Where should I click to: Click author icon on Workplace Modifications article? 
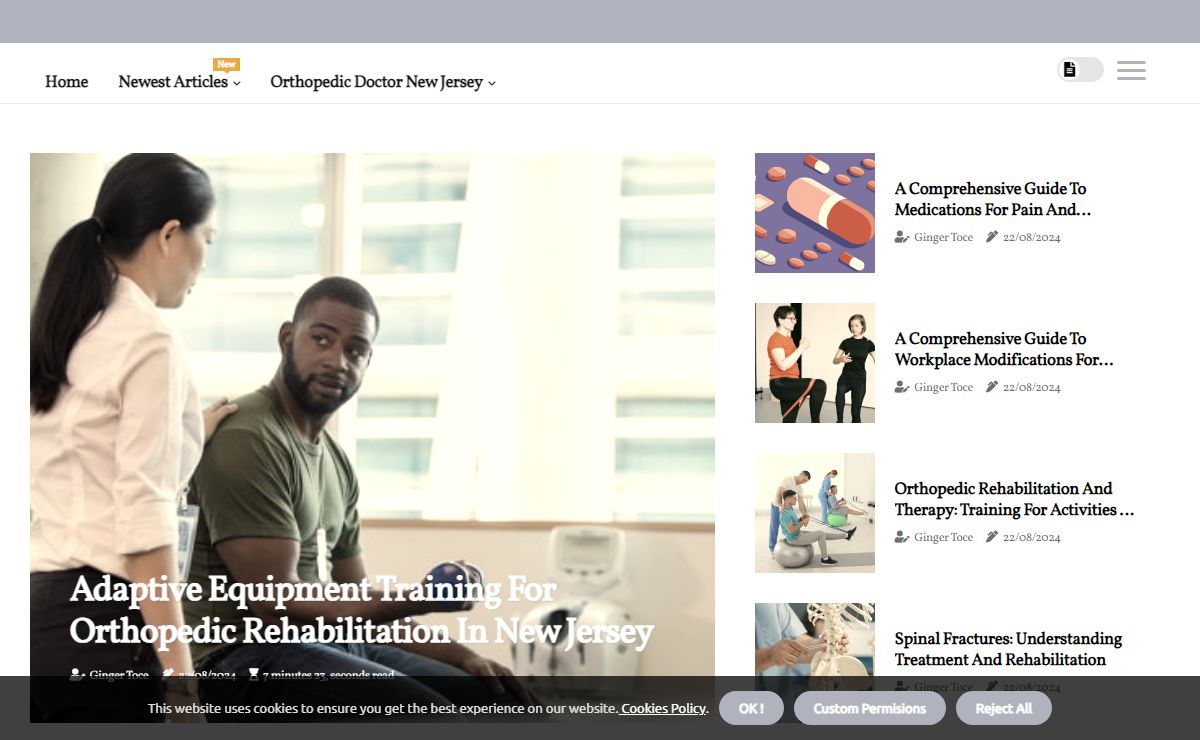[x=902, y=387]
